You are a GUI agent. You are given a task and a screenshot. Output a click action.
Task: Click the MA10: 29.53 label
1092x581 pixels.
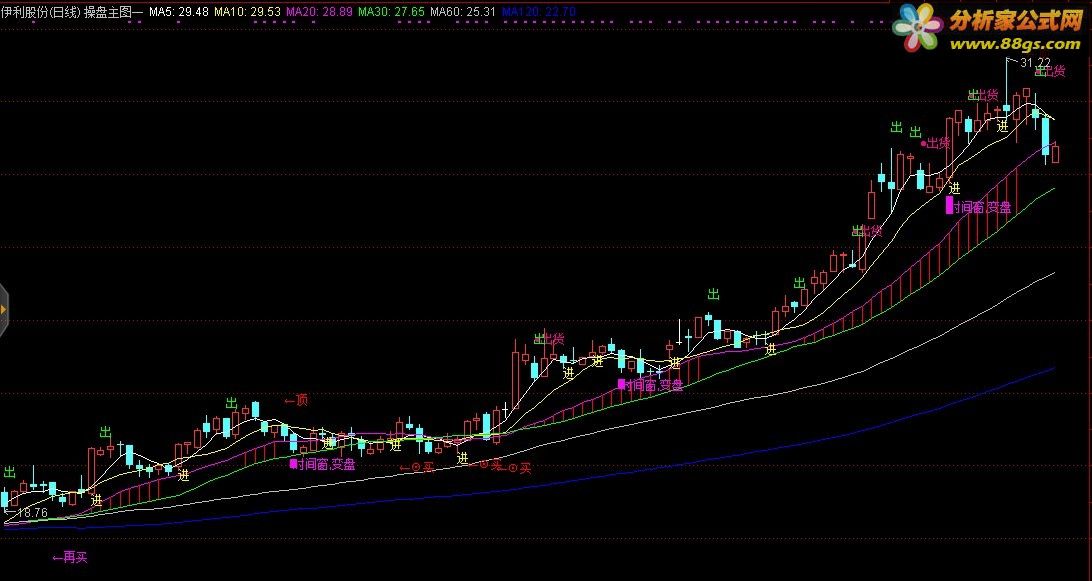coord(247,12)
